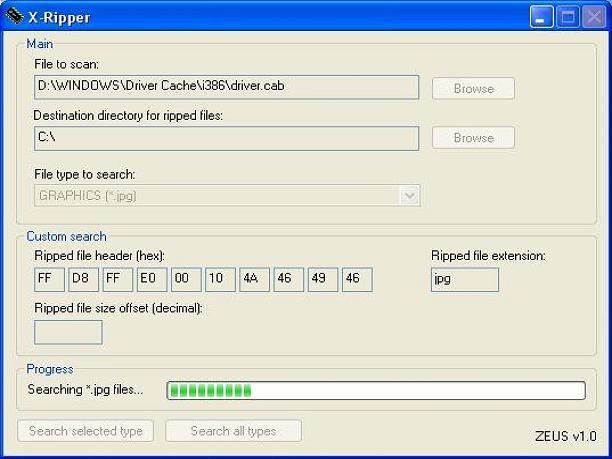Click the Custom search group heading
Screen dimensions: 612x459
(66, 237)
